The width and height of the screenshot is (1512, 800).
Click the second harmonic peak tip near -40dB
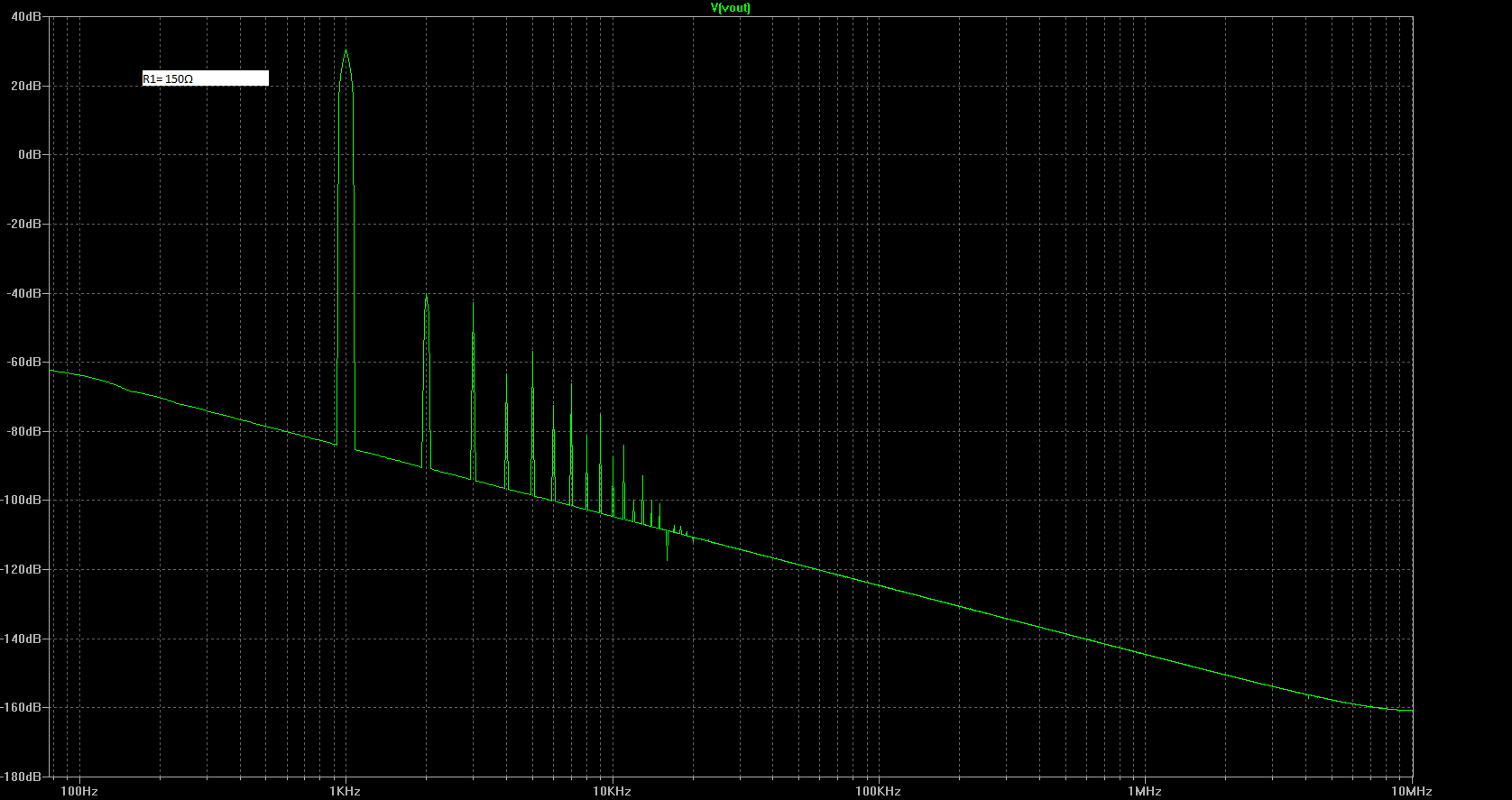point(426,296)
